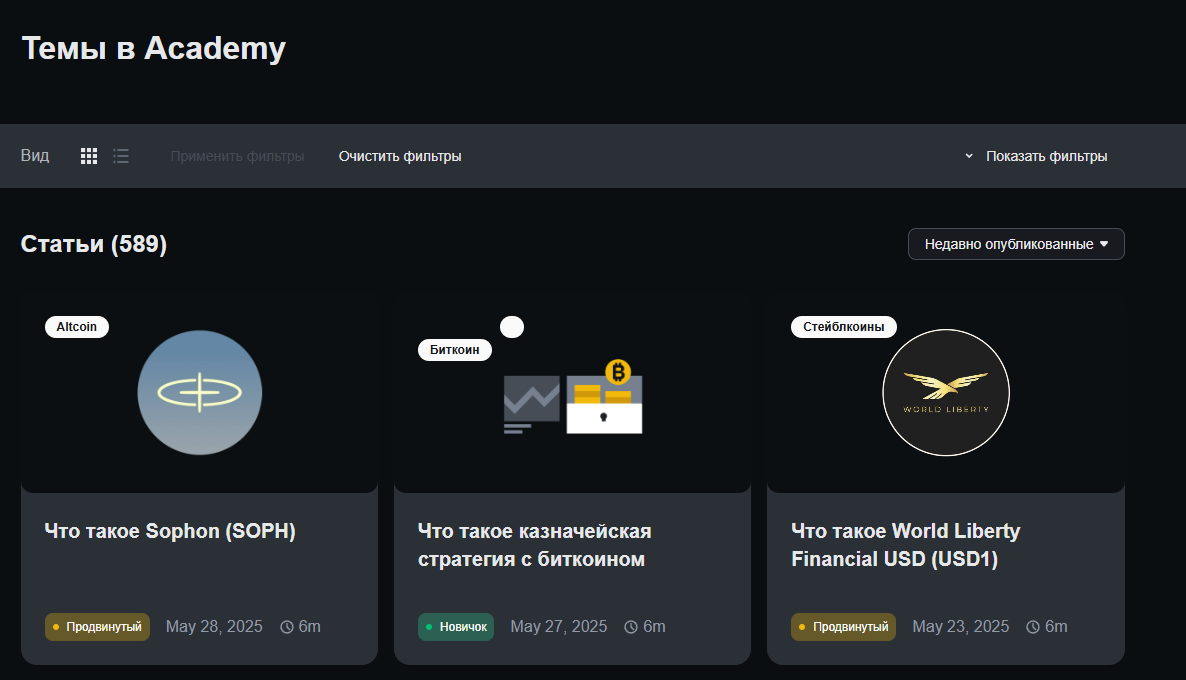Screen dimensions: 1186x680
Task: Click Продвинутый badge on USD1 card
Action: [843, 627]
